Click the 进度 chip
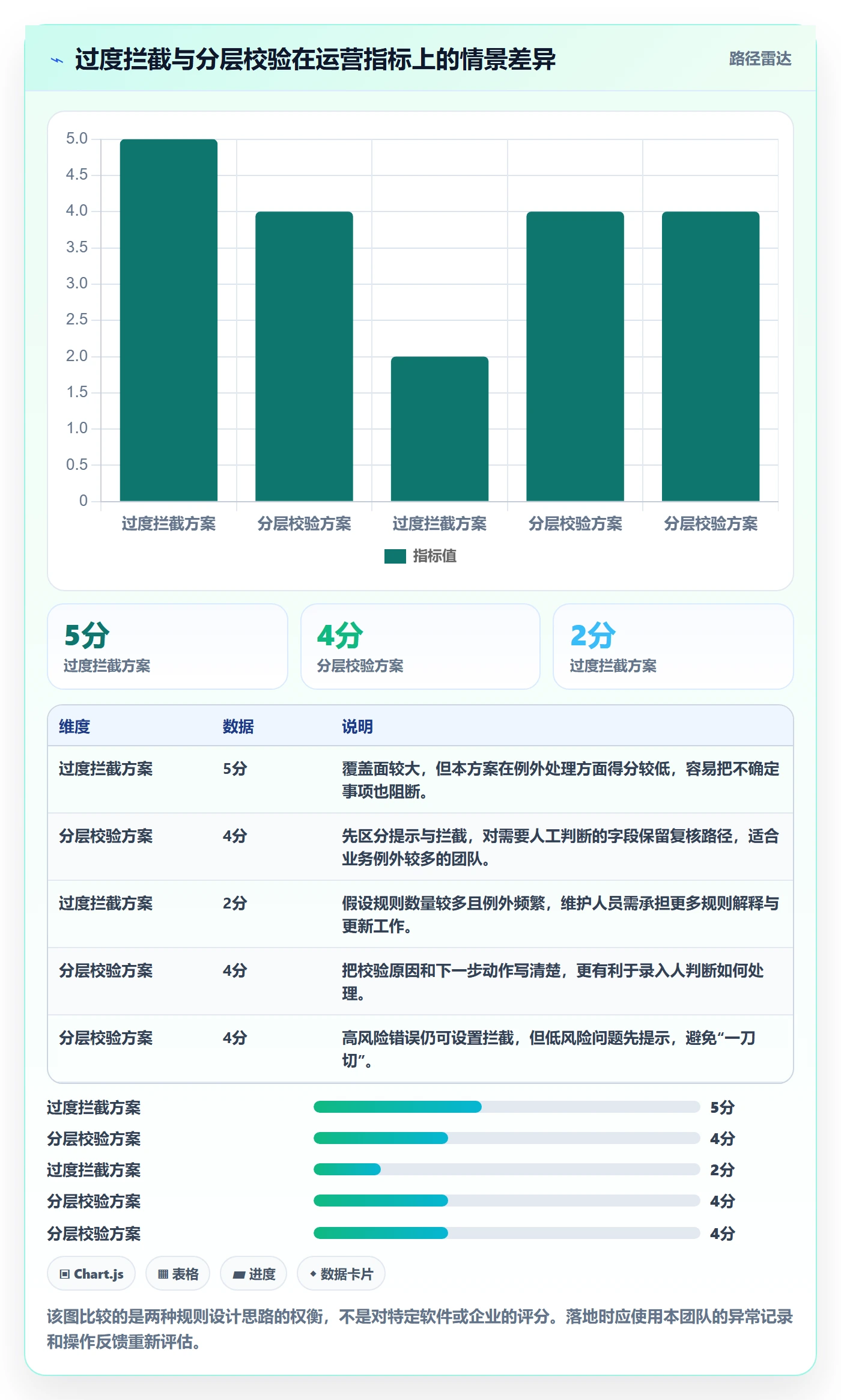Viewport: 841px width, 1400px height. (254, 1273)
